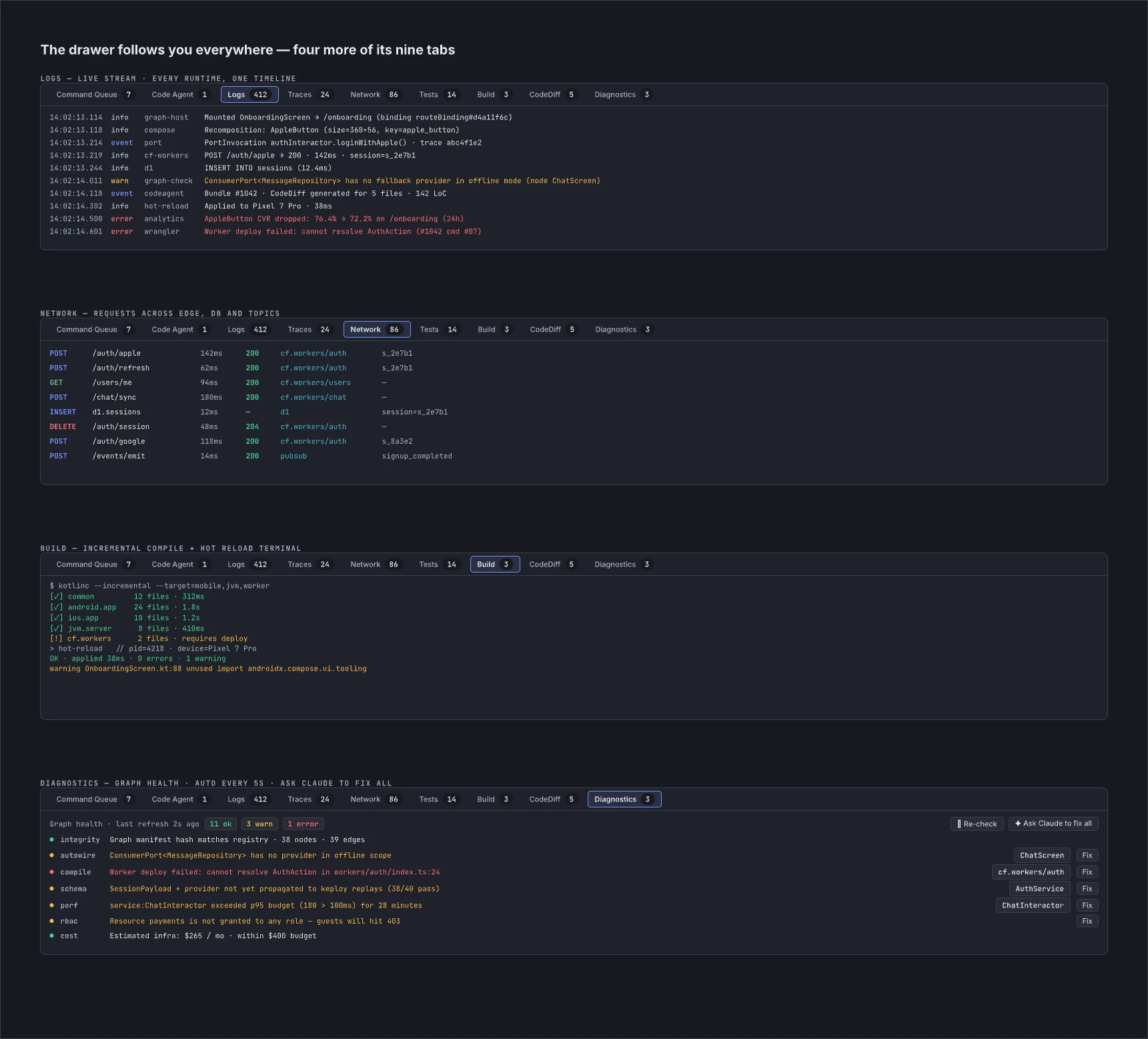The height and width of the screenshot is (1039, 1148).
Task: Select the Network tab in the Network drawer
Action: point(377,330)
